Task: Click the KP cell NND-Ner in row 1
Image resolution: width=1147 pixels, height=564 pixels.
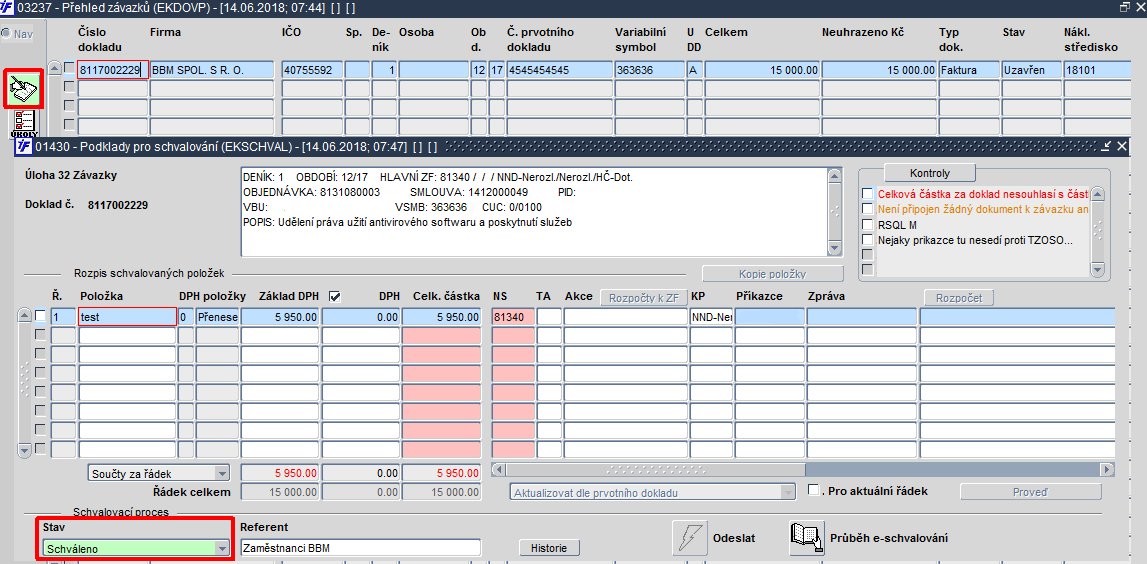Action: pyautogui.click(x=711, y=317)
